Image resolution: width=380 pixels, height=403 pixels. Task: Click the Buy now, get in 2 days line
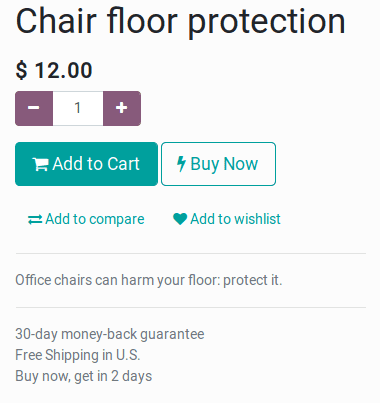pos(84,376)
